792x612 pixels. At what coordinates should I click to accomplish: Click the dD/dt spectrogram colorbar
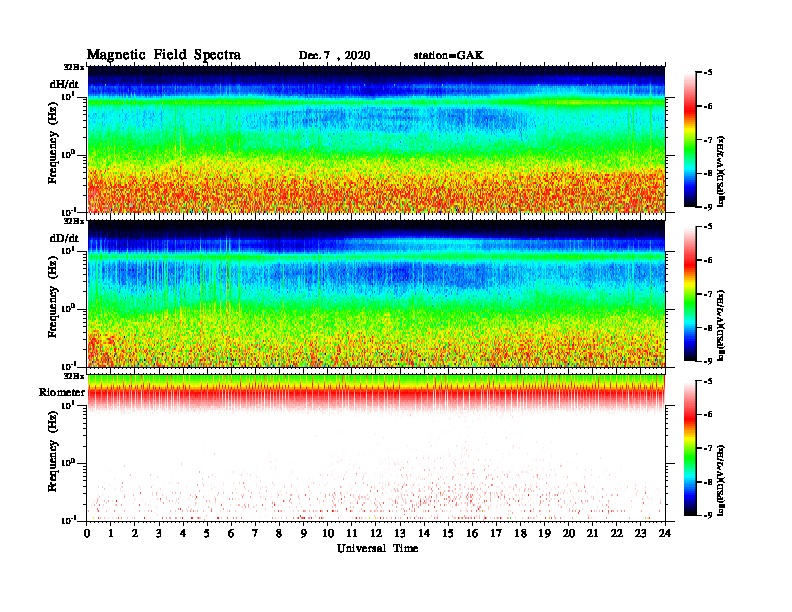[x=690, y=294]
